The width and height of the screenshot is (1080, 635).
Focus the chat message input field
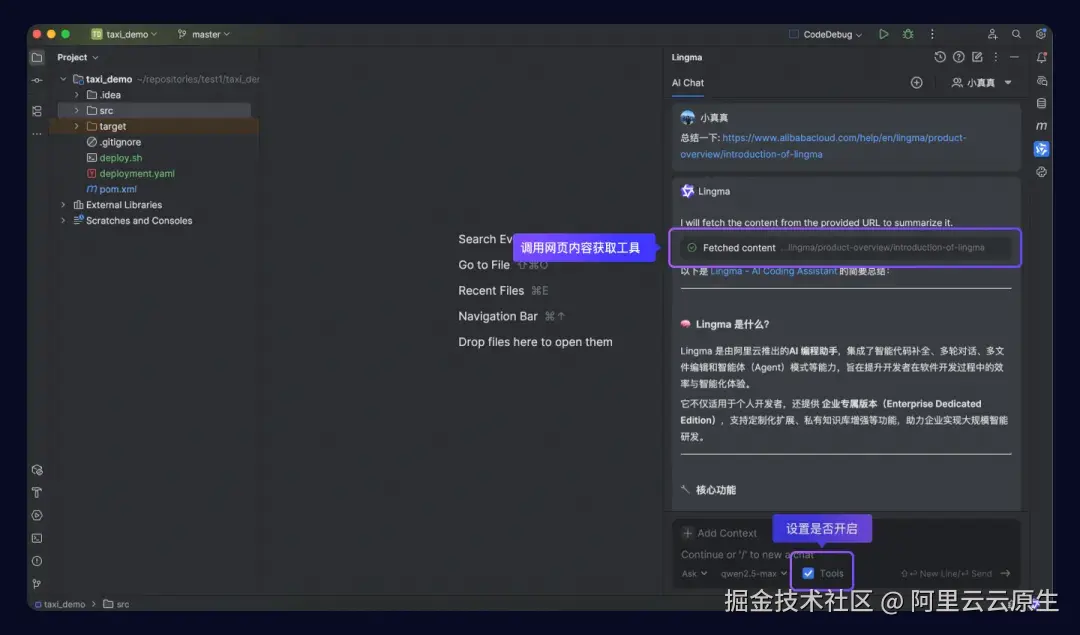click(845, 554)
